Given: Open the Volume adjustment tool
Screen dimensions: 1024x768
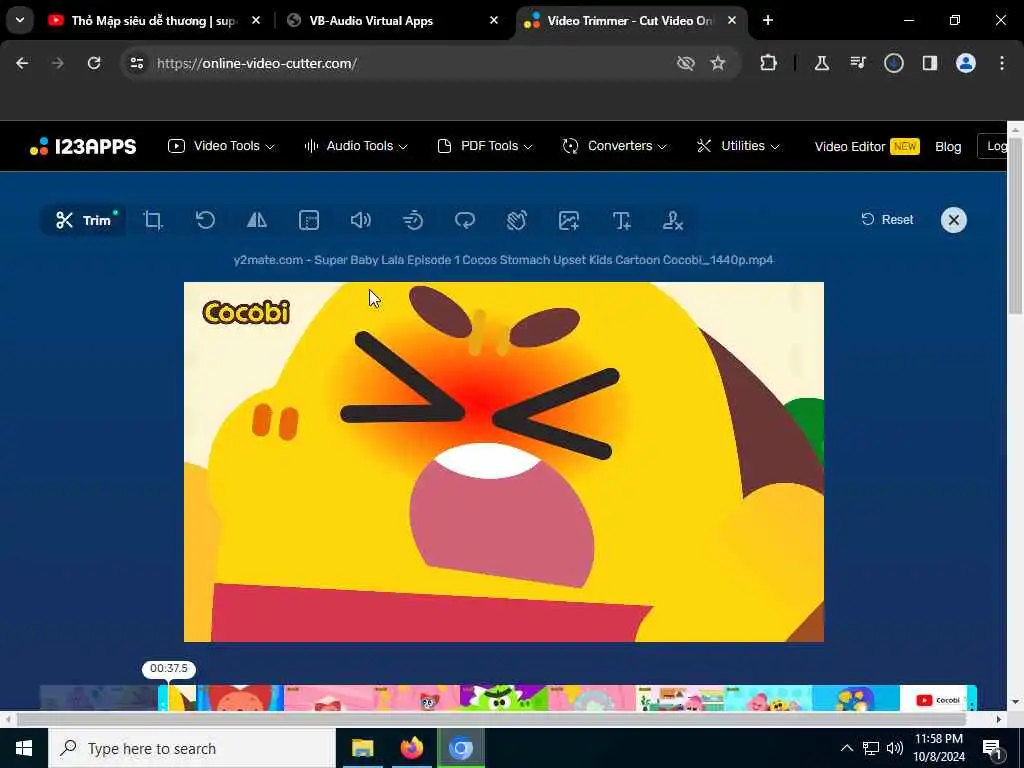Looking at the screenshot, I should click(360, 220).
